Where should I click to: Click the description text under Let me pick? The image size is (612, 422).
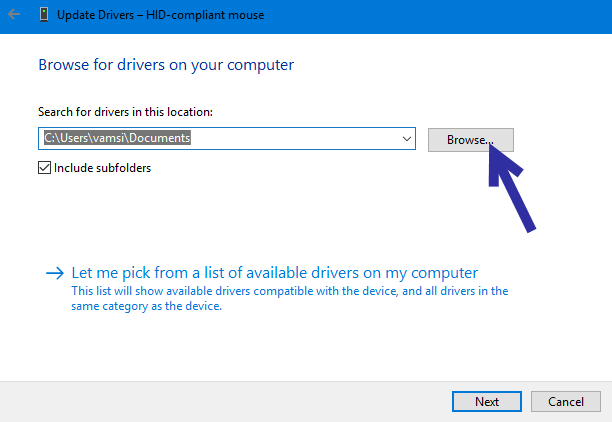pyautogui.click(x=290, y=299)
